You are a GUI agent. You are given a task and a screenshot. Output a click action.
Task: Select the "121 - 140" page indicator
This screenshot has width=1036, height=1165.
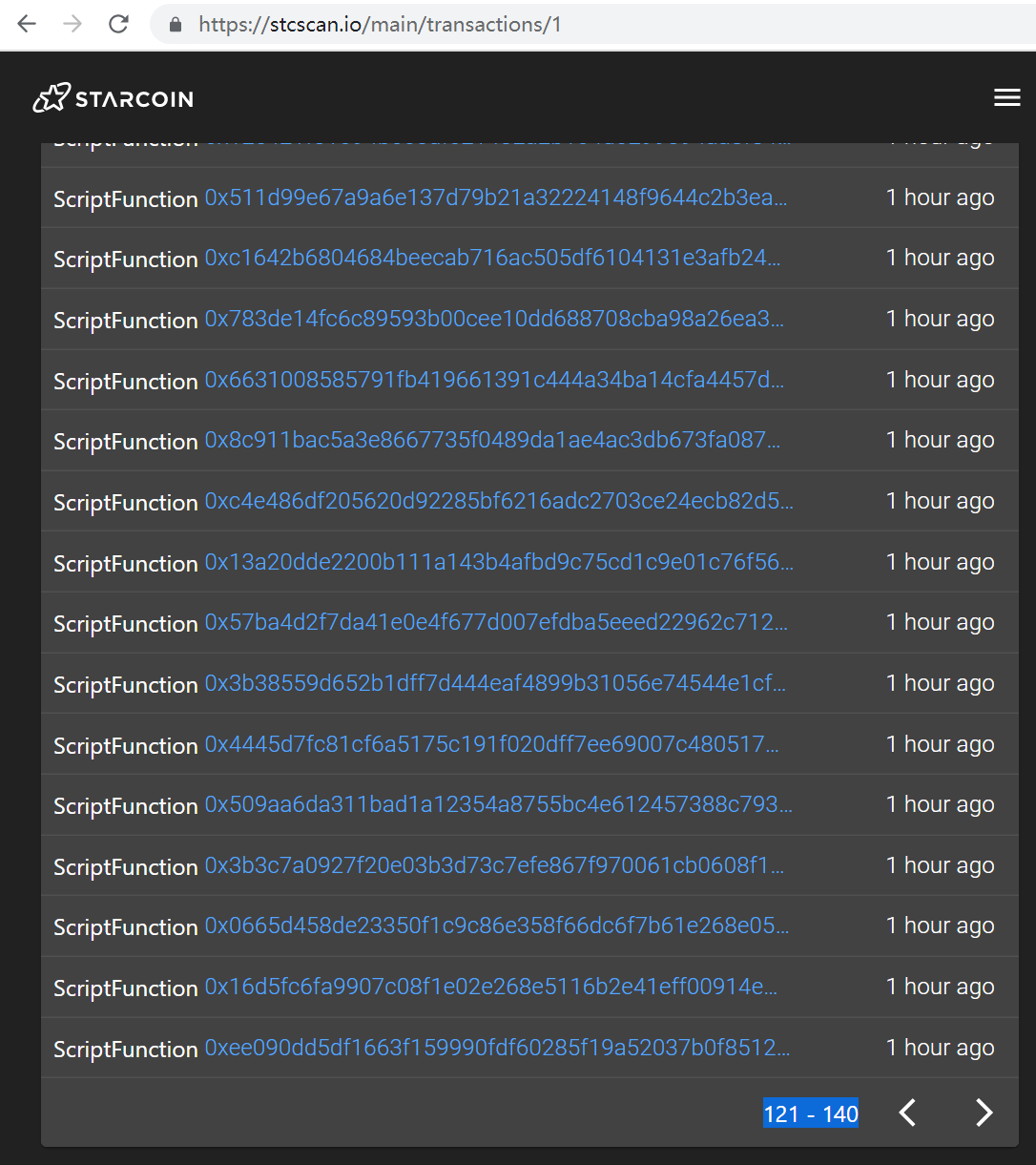pos(810,1113)
